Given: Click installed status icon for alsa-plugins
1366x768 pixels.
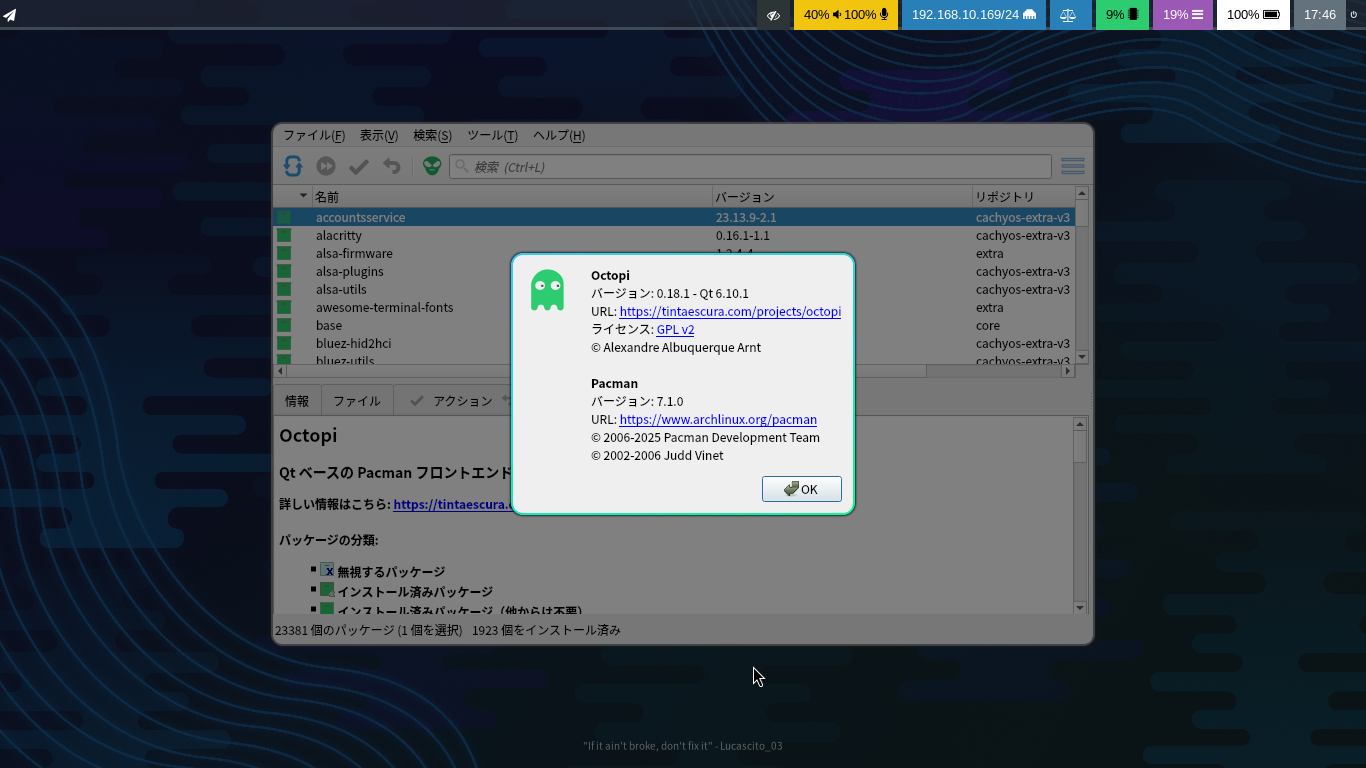Looking at the screenshot, I should click(284, 271).
